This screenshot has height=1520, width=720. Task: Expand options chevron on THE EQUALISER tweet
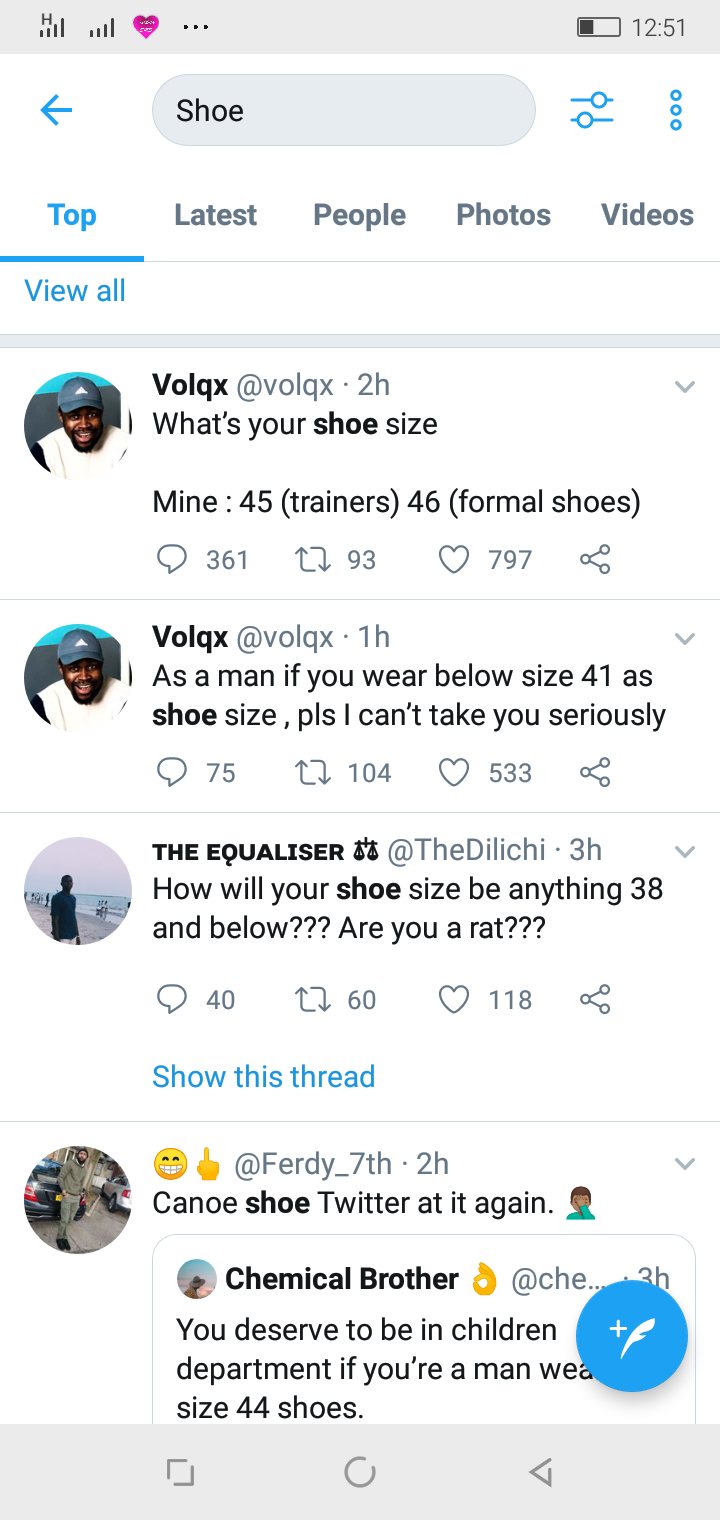point(685,852)
